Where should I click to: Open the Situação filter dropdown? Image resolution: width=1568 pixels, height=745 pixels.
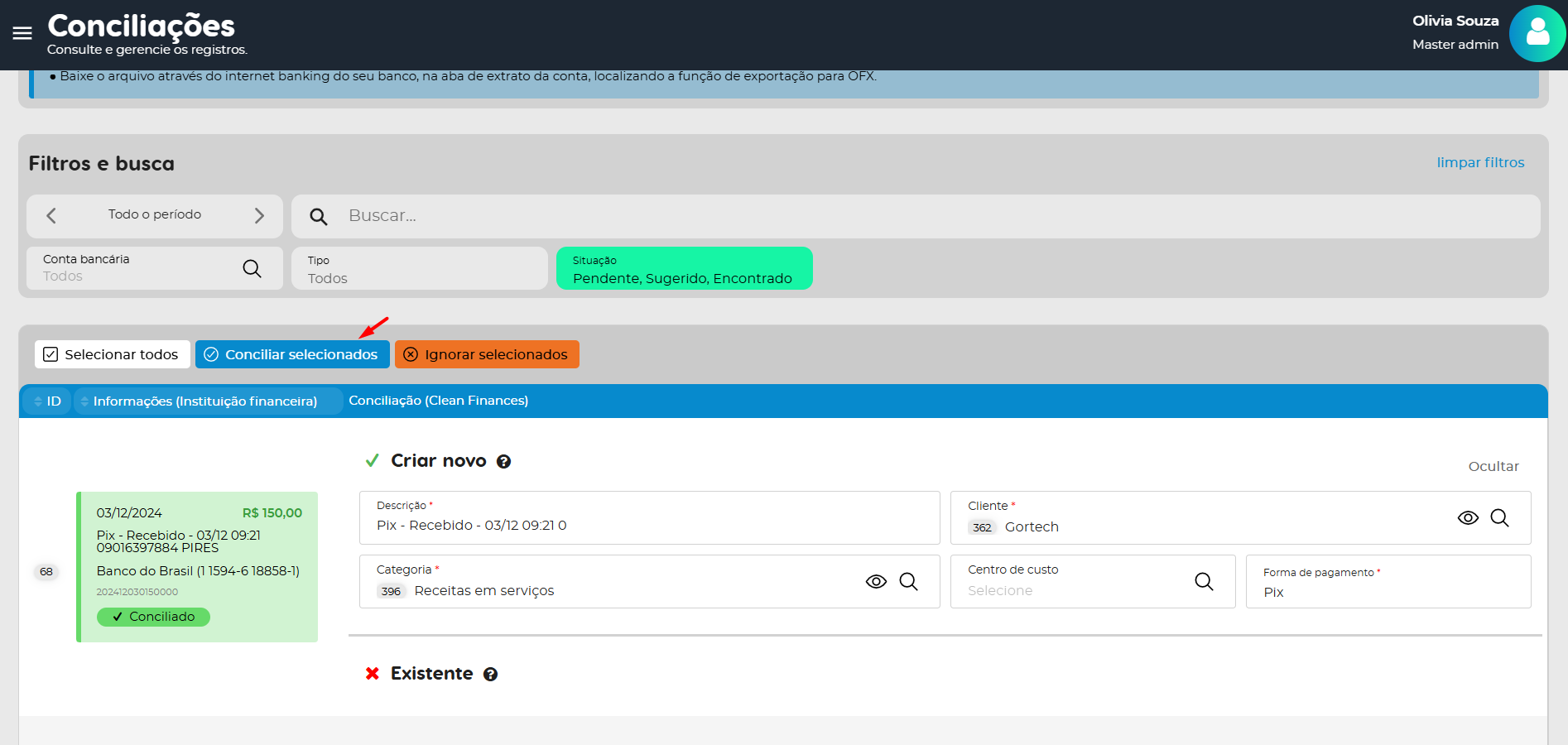point(684,269)
